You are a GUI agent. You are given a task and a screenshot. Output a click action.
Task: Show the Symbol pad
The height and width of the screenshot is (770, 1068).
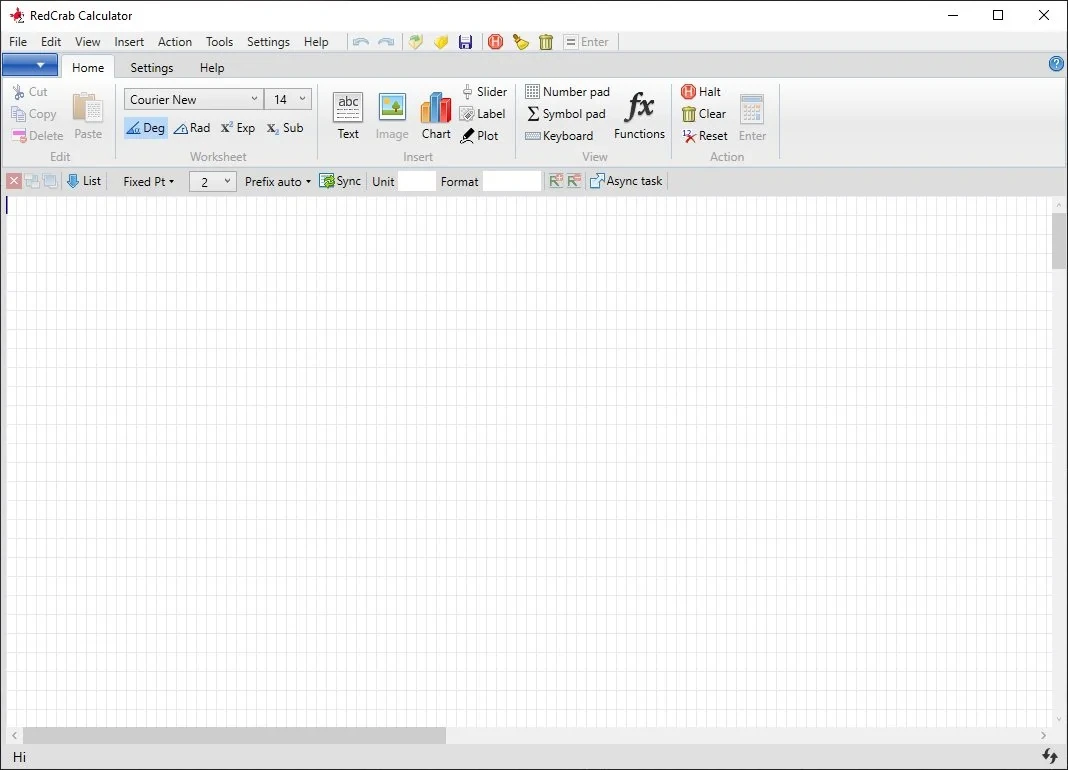566,114
